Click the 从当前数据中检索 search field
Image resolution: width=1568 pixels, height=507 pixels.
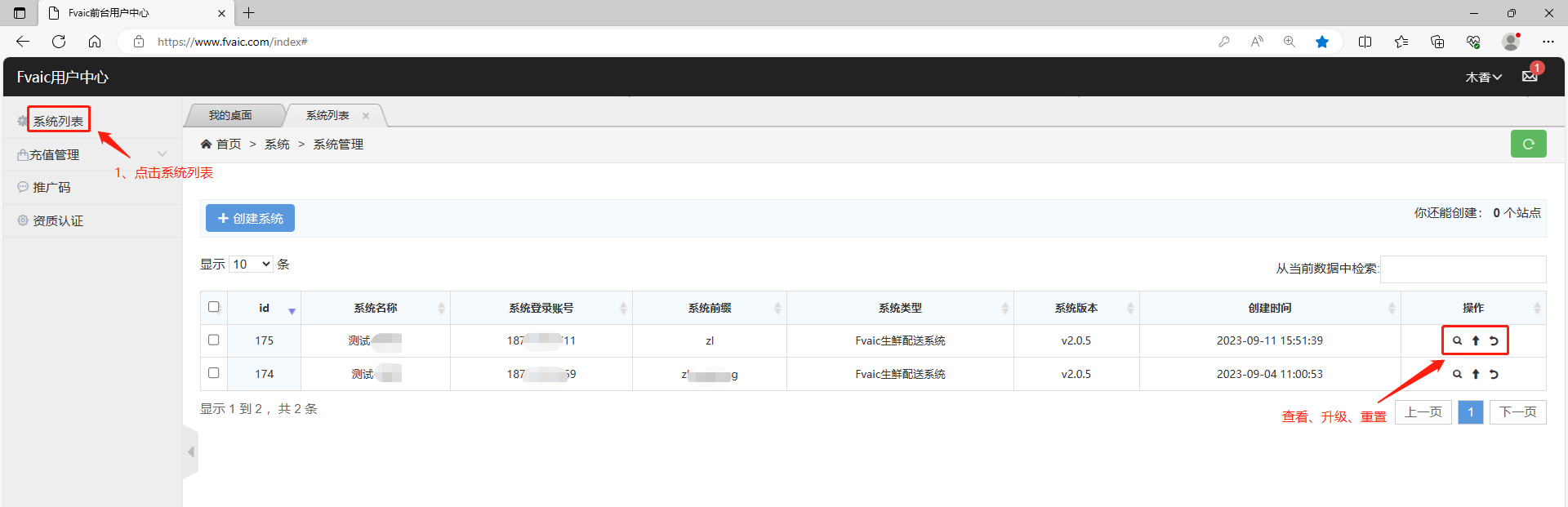coord(1463,269)
